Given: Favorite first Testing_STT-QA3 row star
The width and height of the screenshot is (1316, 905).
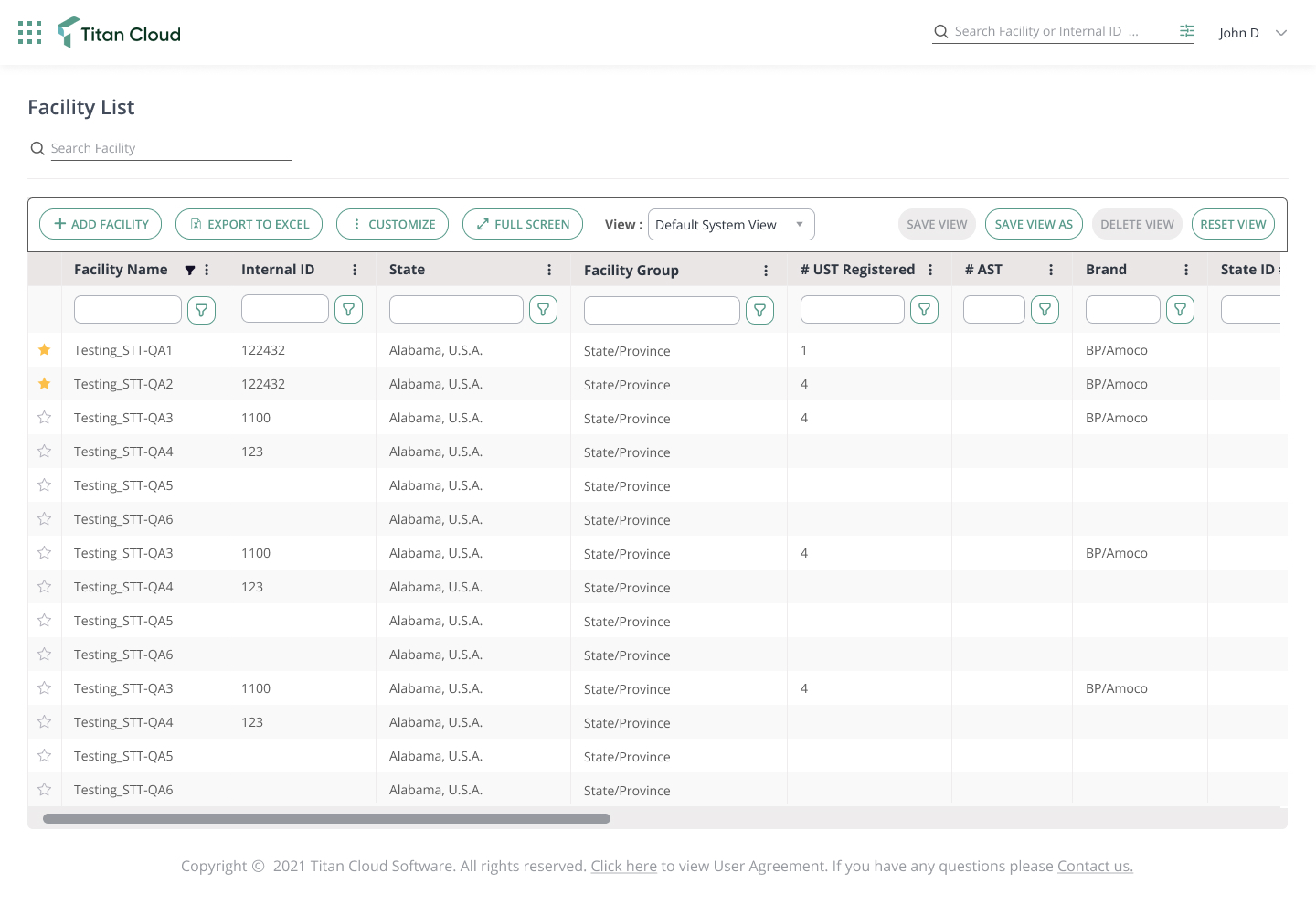Looking at the screenshot, I should [x=44, y=418].
